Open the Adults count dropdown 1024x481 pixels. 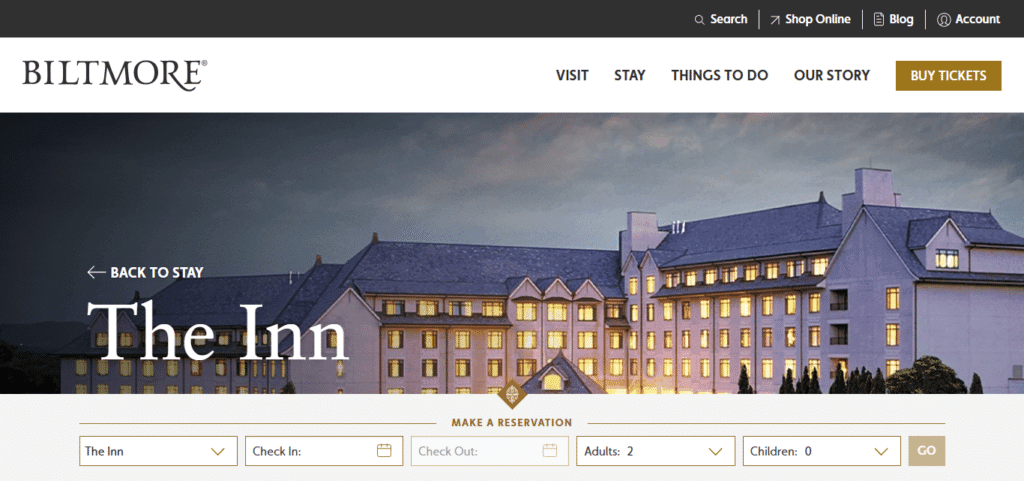click(x=656, y=451)
